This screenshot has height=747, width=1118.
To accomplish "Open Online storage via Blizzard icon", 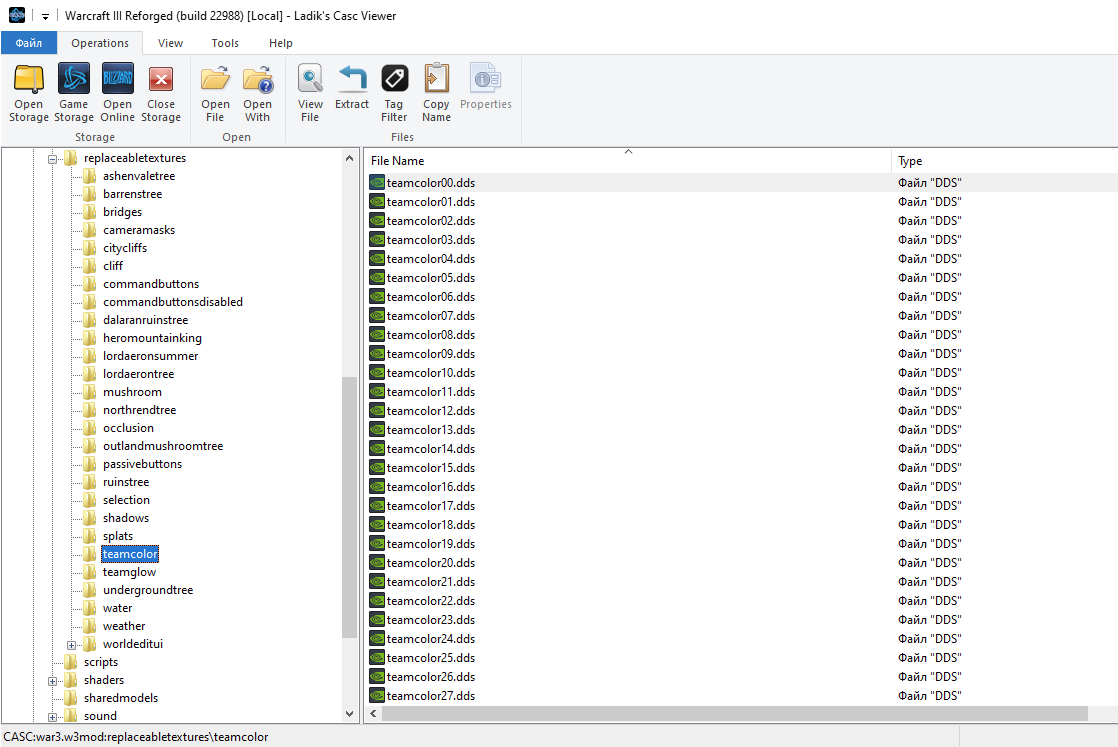I will (118, 79).
